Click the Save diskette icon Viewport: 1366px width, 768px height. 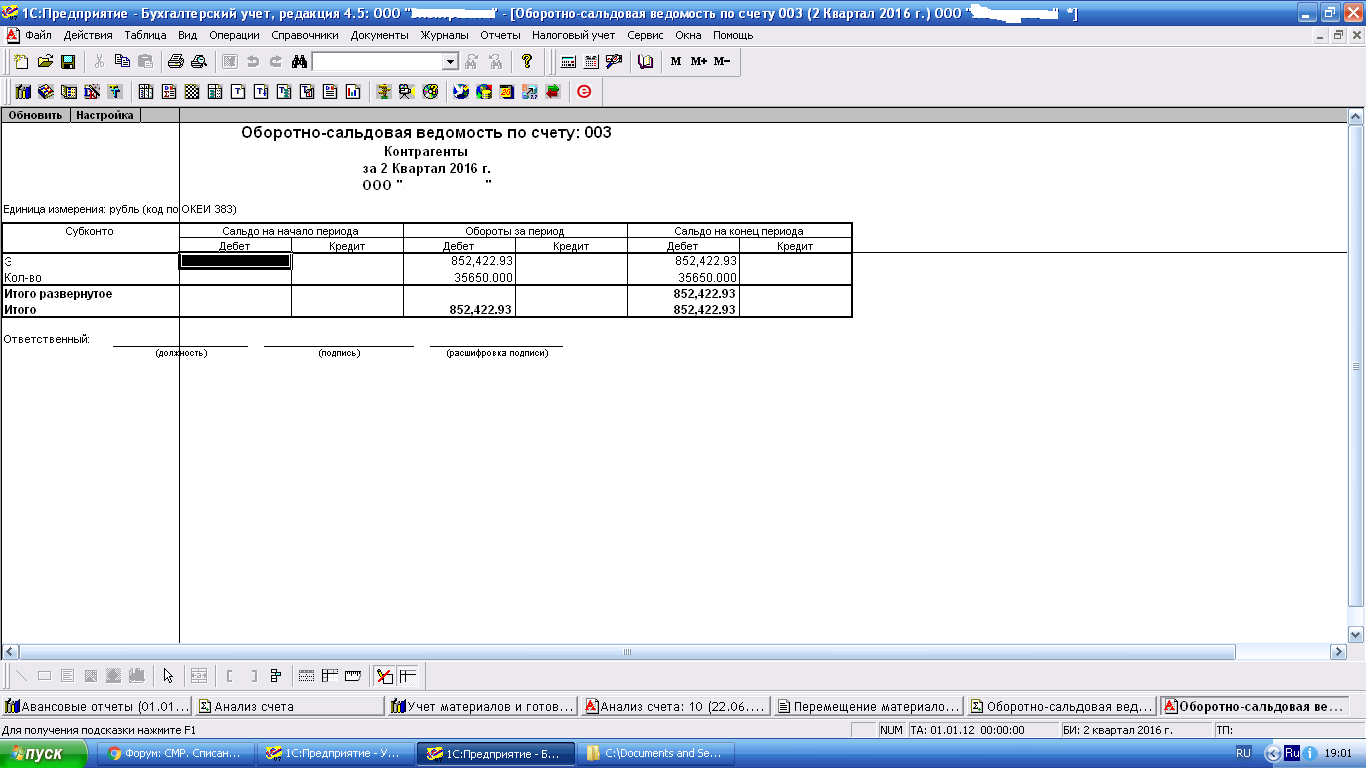[68, 62]
